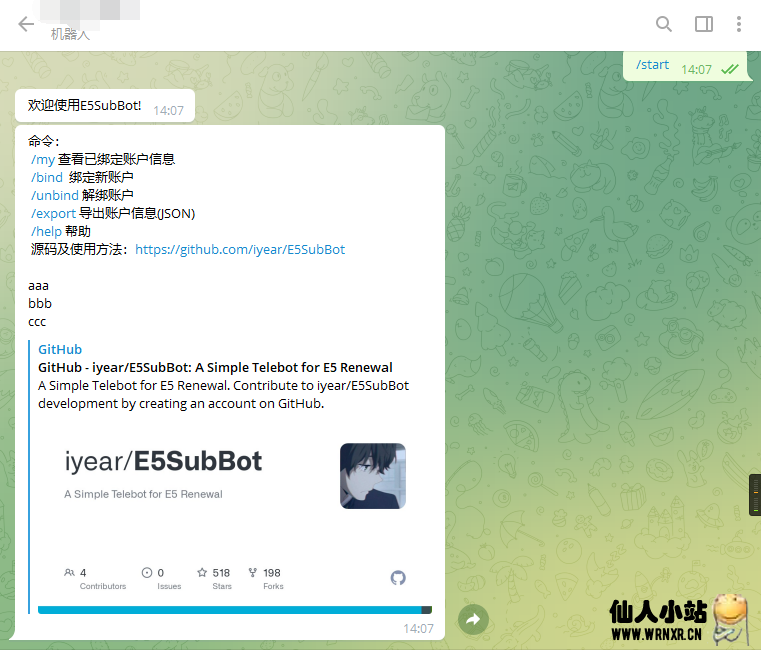
Task: Click the double-check read receipt icon
Action: 729,69
